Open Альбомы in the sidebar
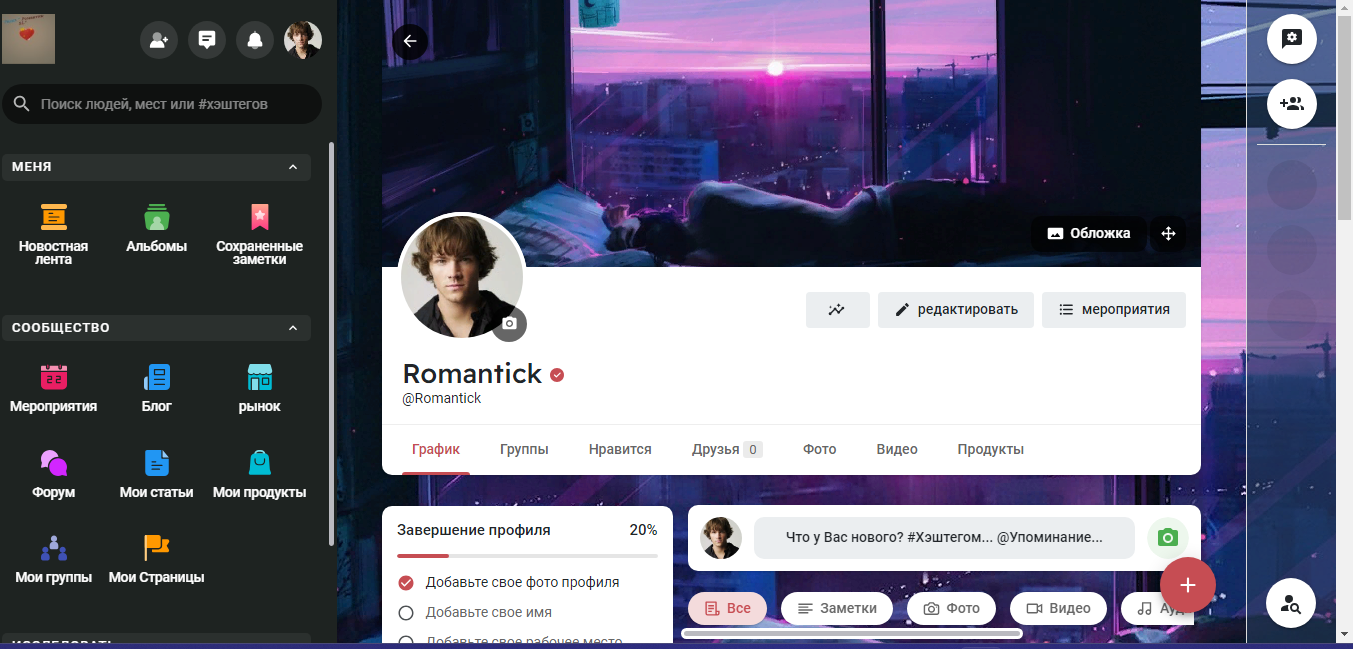 click(x=156, y=217)
